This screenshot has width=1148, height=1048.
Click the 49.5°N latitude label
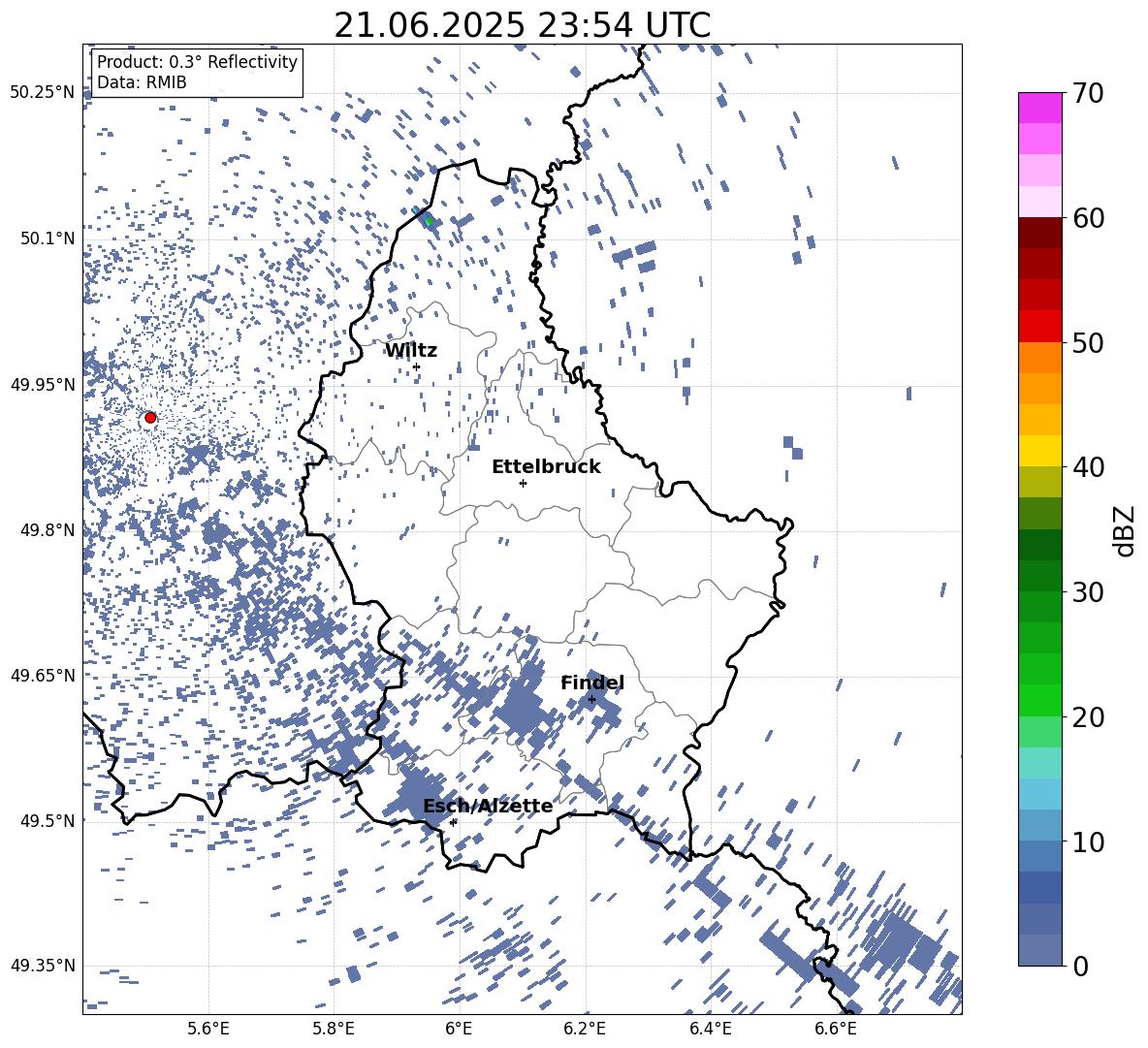point(47,821)
